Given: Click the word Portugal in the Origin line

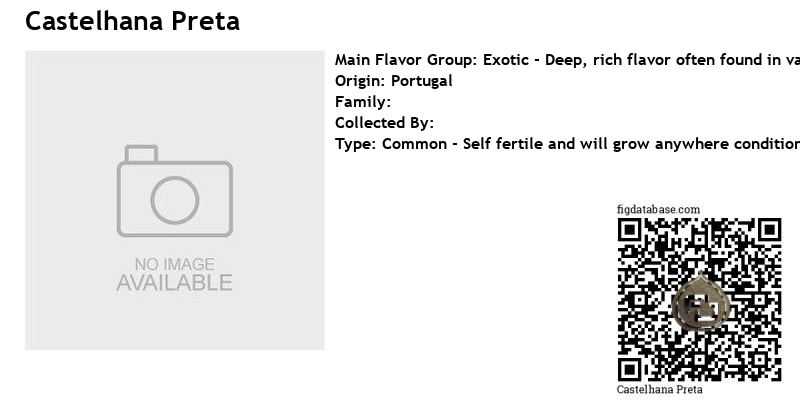Looking at the screenshot, I should click(421, 81).
